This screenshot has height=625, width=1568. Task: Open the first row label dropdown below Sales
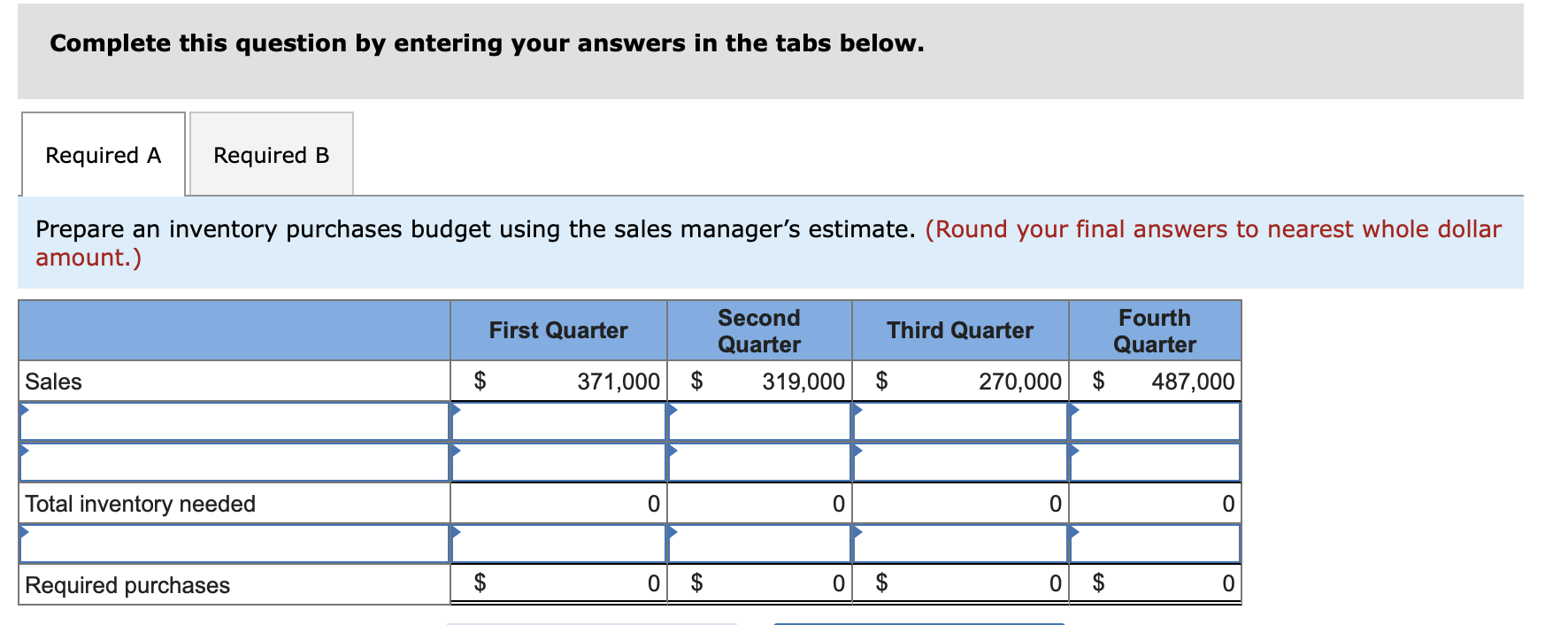234,422
